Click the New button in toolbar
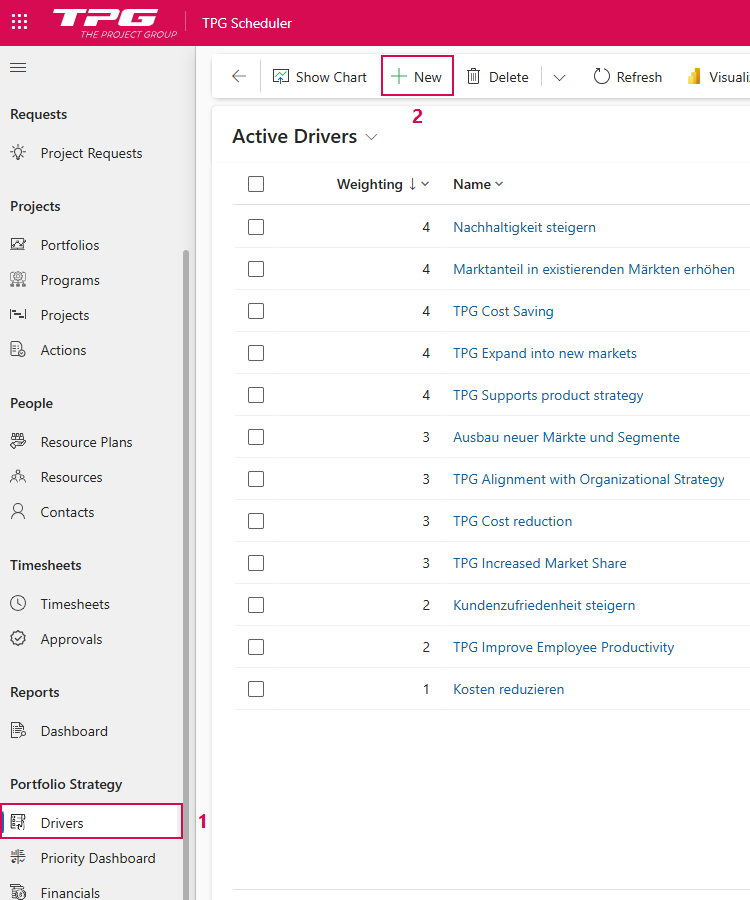This screenshot has height=900, width=750. (417, 77)
